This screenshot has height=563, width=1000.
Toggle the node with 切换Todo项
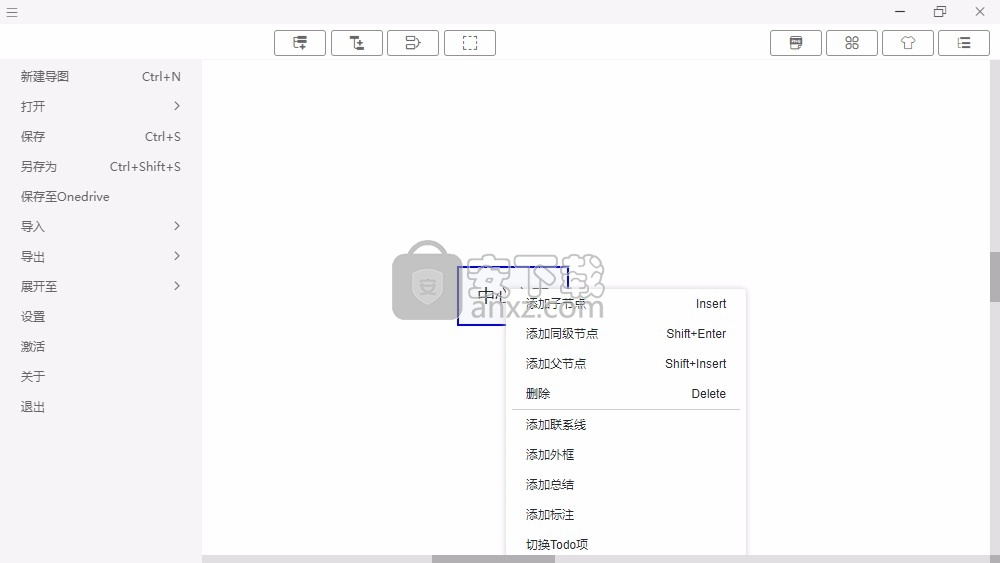point(557,545)
